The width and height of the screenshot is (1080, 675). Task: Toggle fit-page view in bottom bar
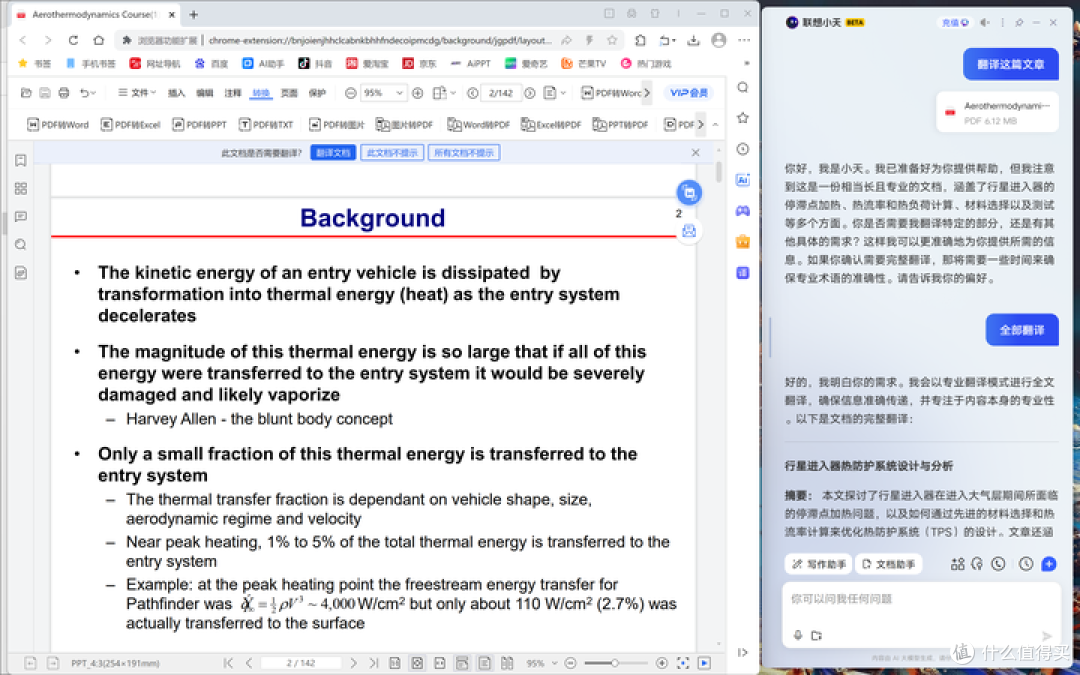coord(417,663)
